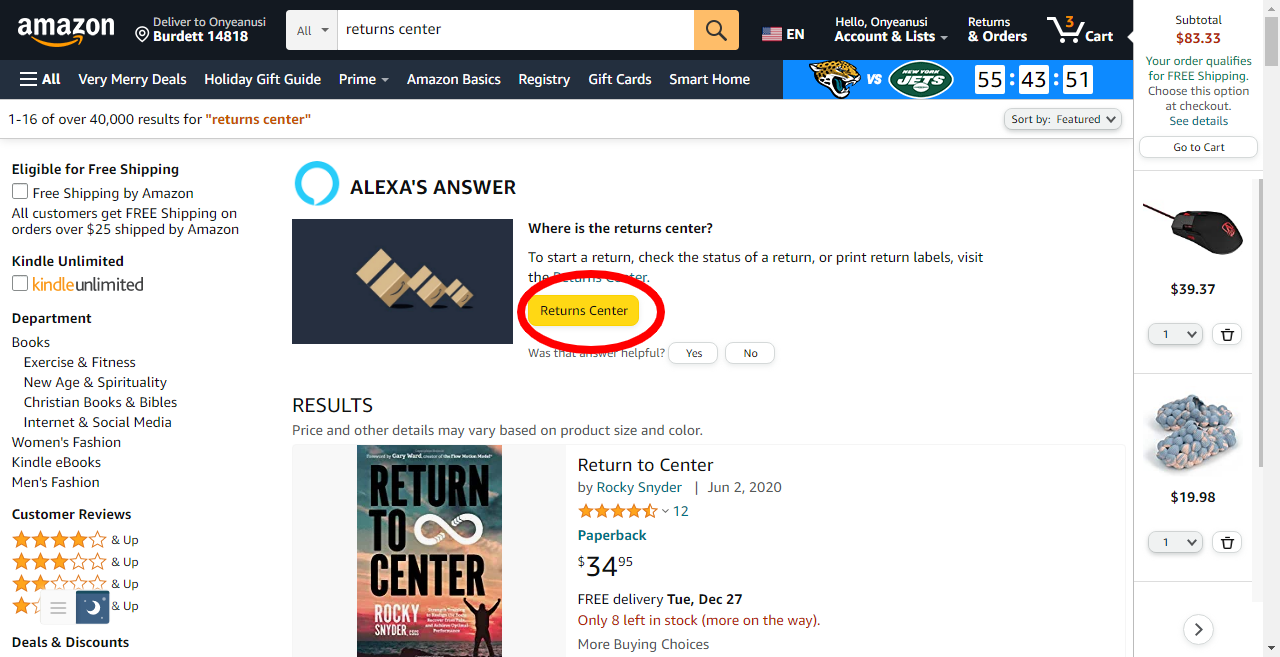This screenshot has width=1280, height=657.
Task: Click the next arrow in cart sidebar
Action: point(1198,629)
